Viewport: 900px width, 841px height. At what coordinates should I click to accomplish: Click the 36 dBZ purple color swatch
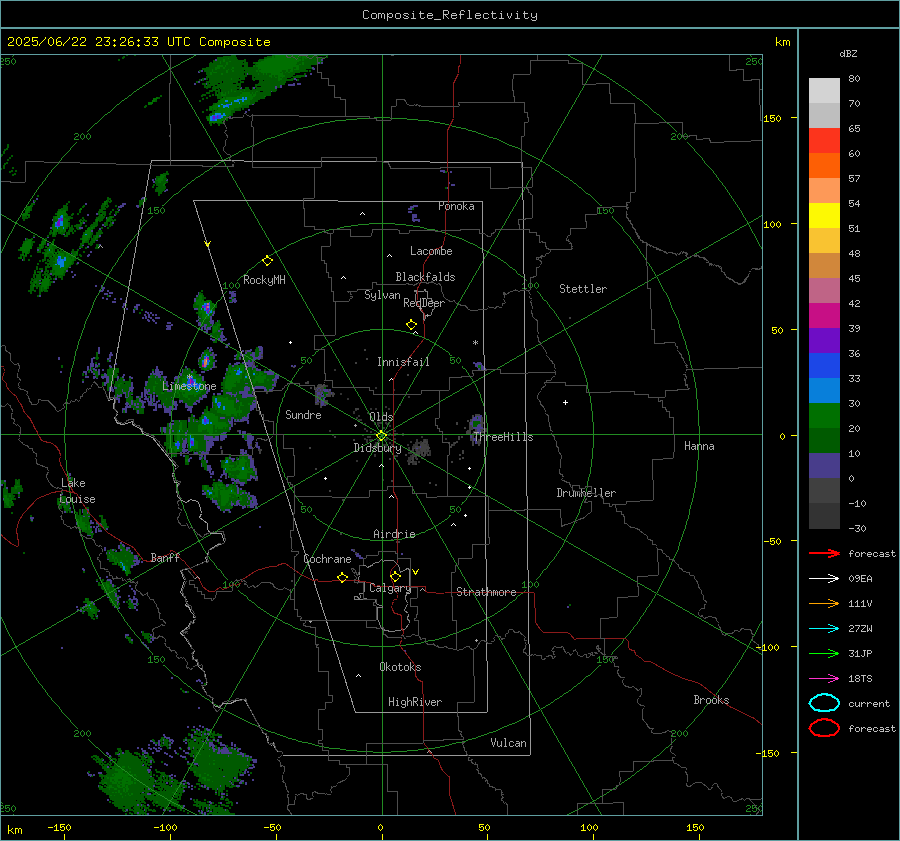(x=824, y=340)
